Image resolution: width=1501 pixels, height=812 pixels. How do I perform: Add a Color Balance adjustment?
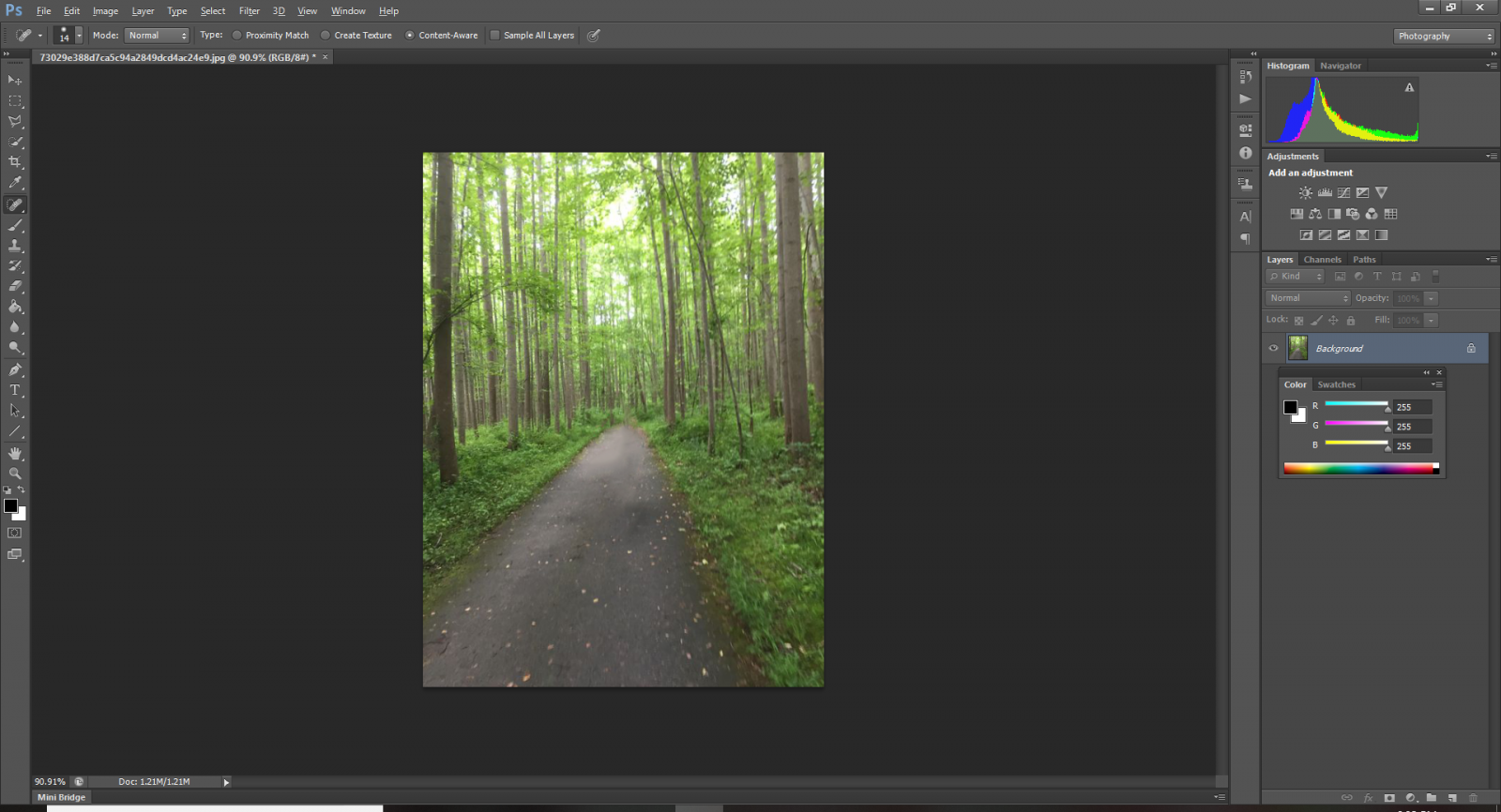[1315, 214]
